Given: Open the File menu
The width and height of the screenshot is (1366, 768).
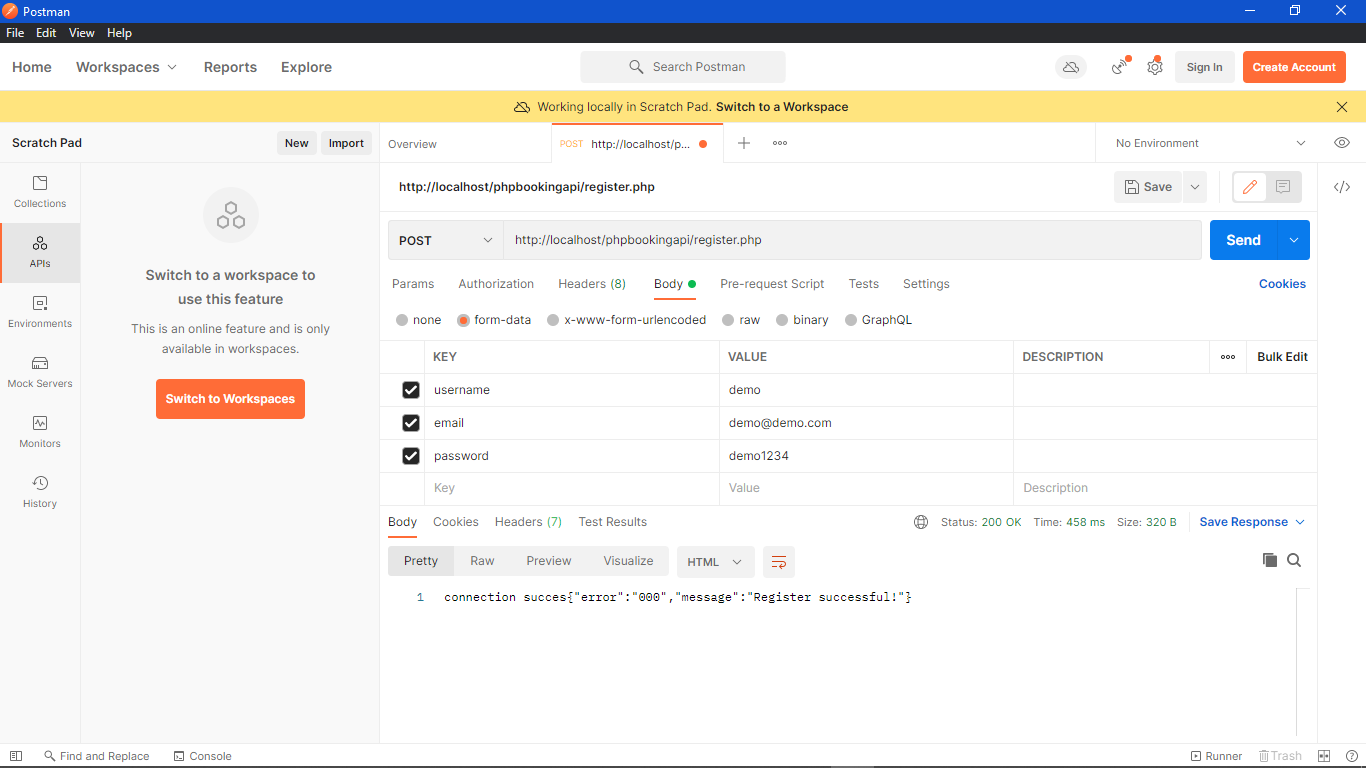Looking at the screenshot, I should click(x=15, y=33).
